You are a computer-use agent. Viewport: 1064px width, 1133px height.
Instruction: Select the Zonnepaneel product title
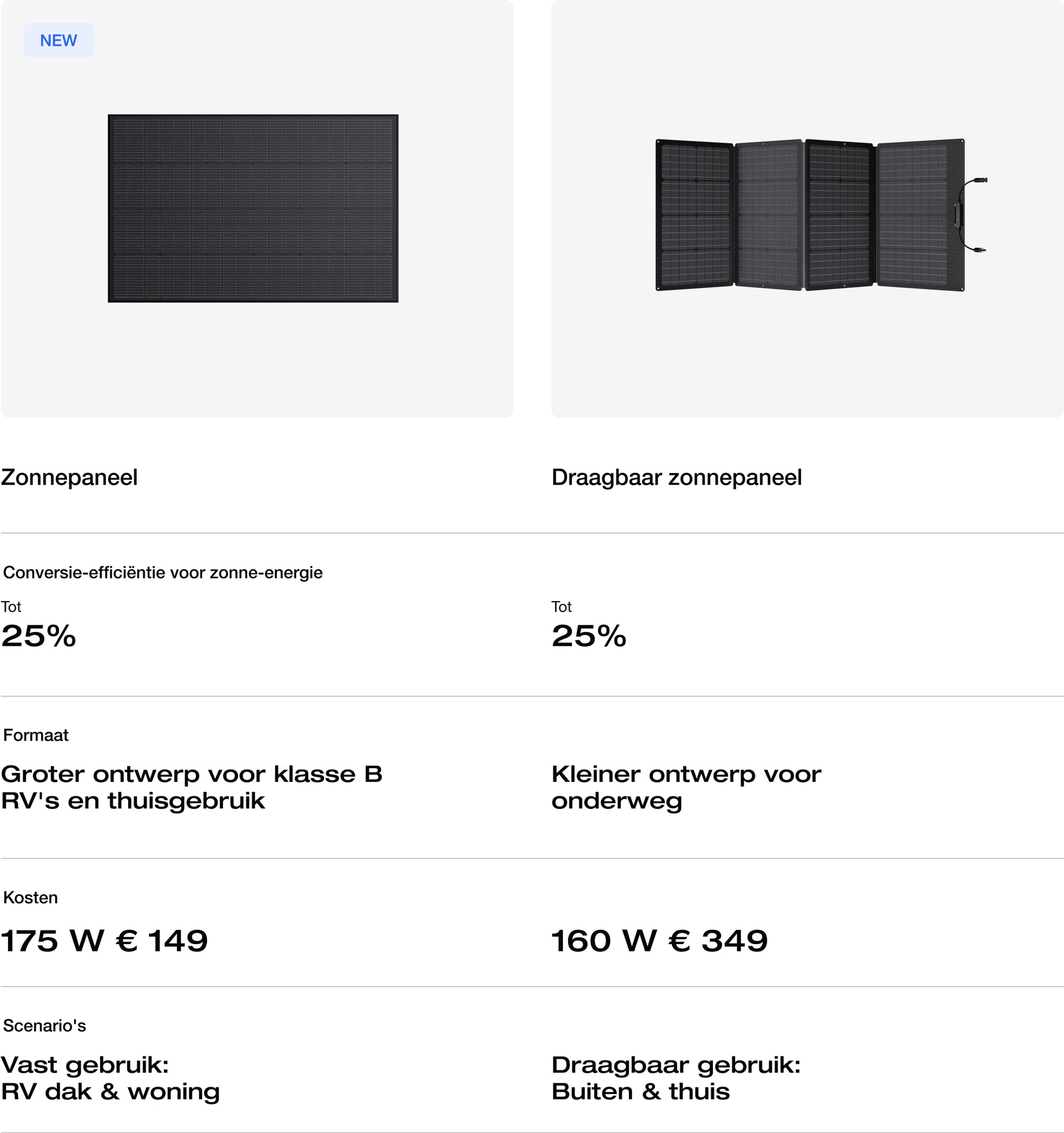point(69,478)
